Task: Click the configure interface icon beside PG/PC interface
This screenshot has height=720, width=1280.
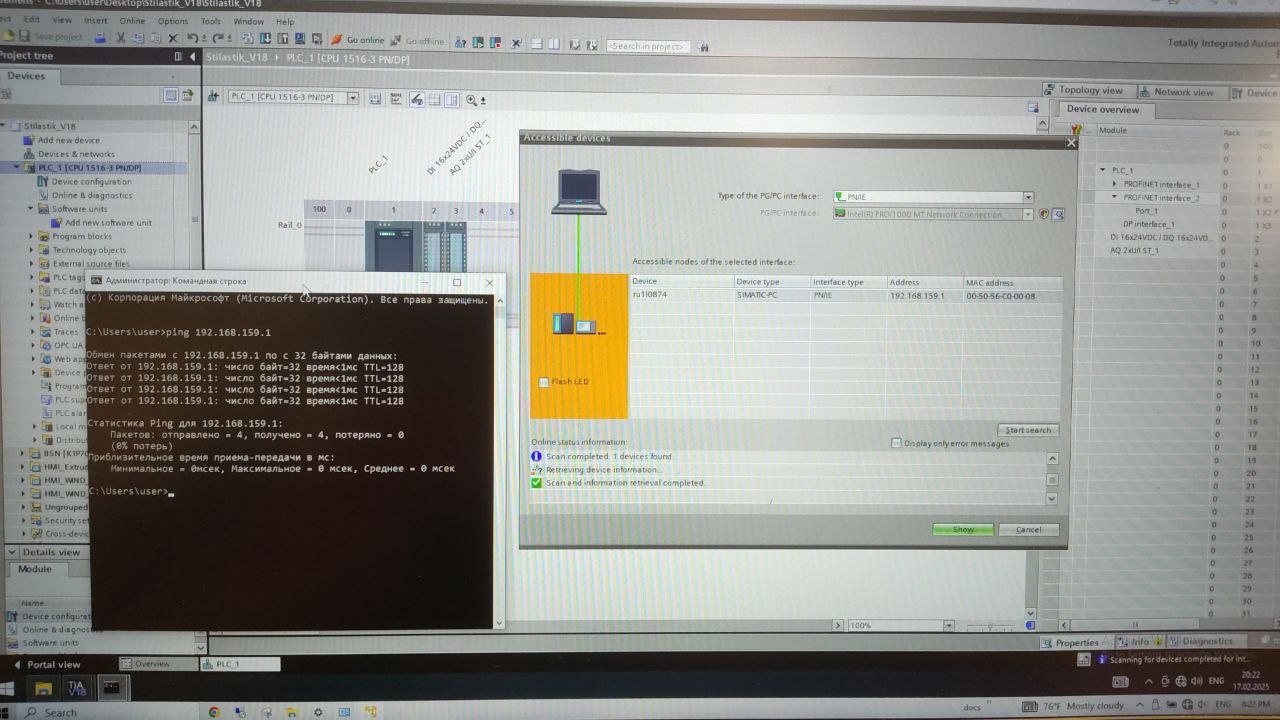Action: click(1044, 214)
